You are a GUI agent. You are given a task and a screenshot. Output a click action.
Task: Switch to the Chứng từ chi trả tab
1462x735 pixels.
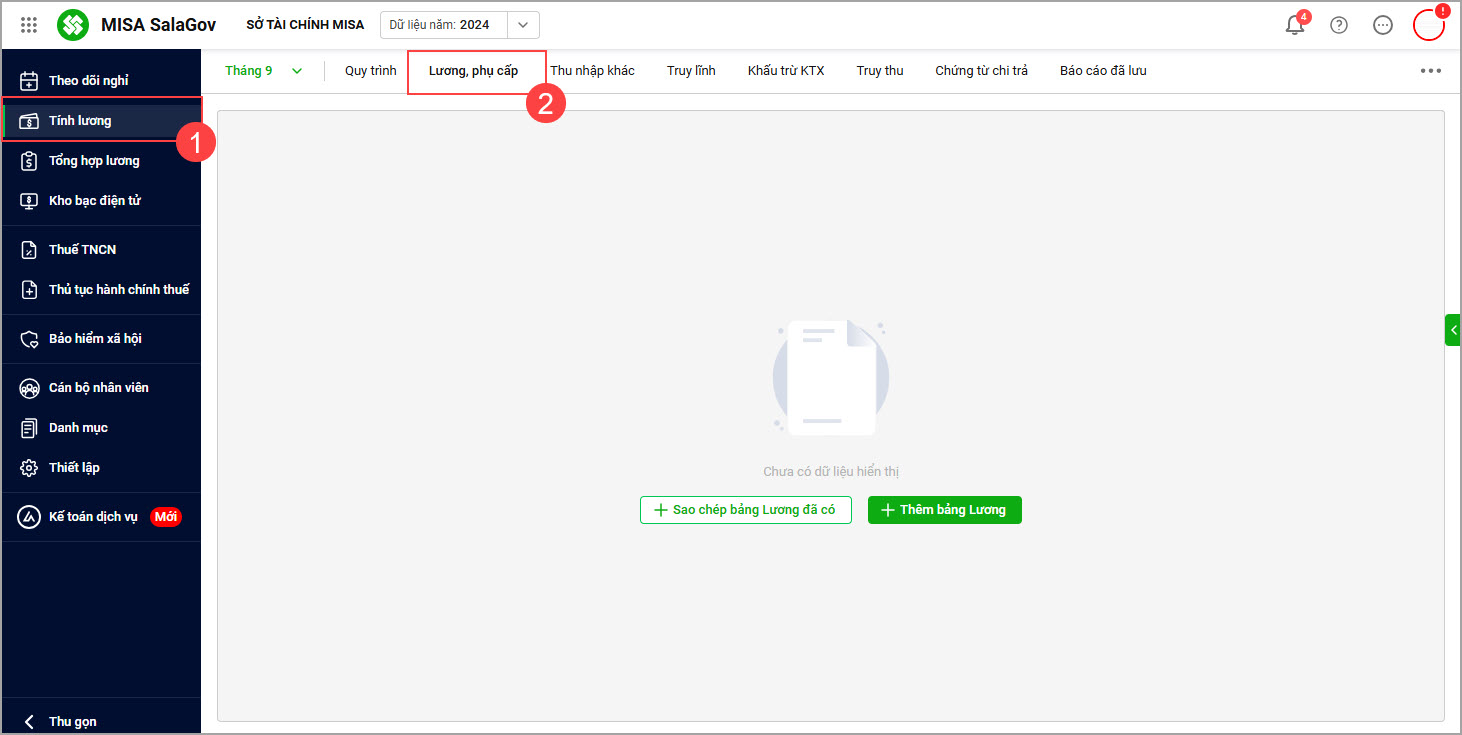pos(981,70)
